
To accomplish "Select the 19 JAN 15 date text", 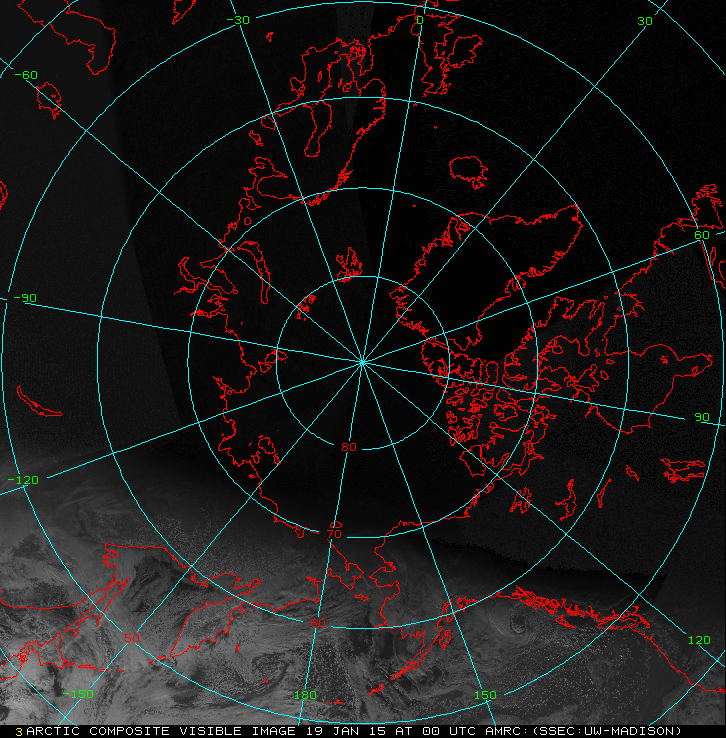I will point(345,731).
